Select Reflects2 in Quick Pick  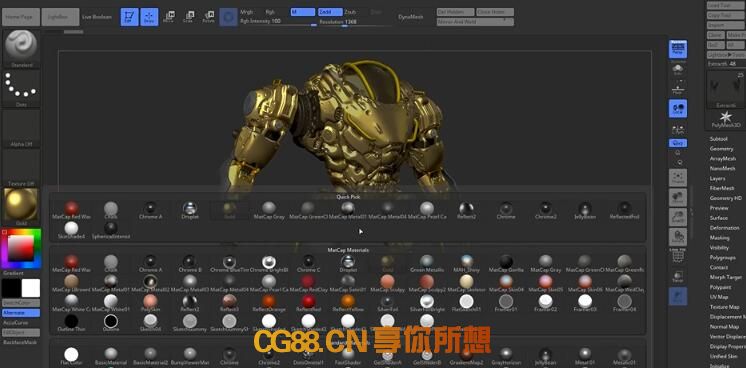pos(466,210)
